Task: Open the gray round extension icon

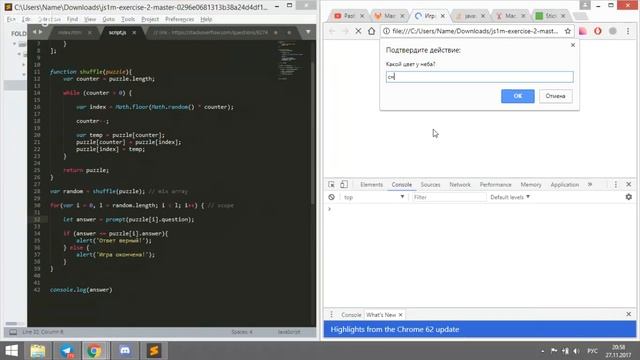Action: (x=613, y=31)
